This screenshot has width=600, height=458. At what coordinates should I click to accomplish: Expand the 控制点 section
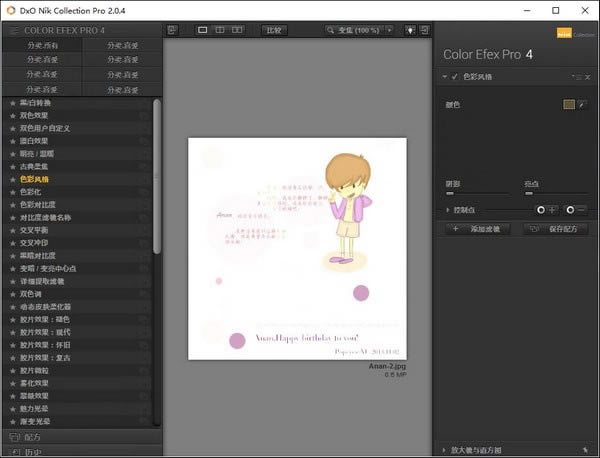(x=447, y=210)
